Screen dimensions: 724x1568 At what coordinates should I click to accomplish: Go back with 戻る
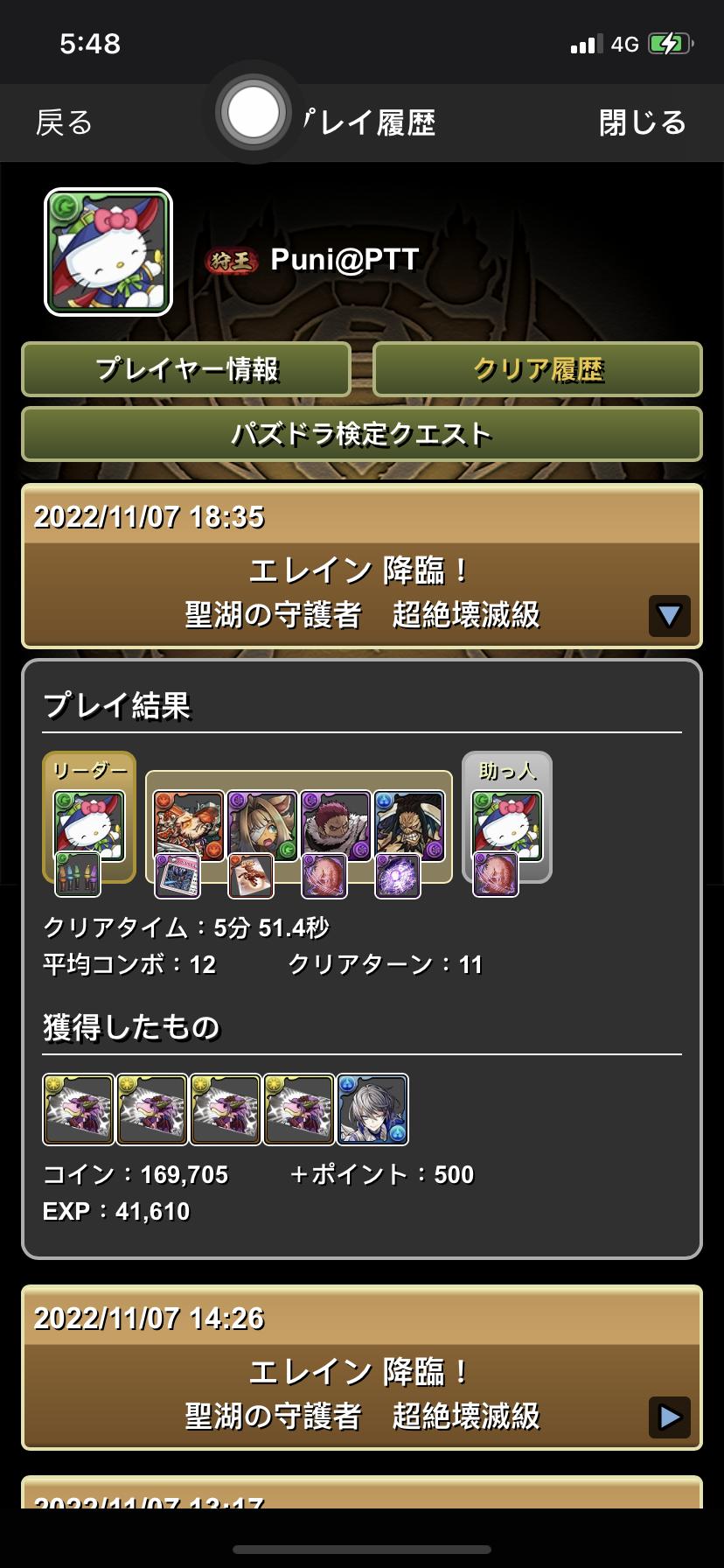64,122
